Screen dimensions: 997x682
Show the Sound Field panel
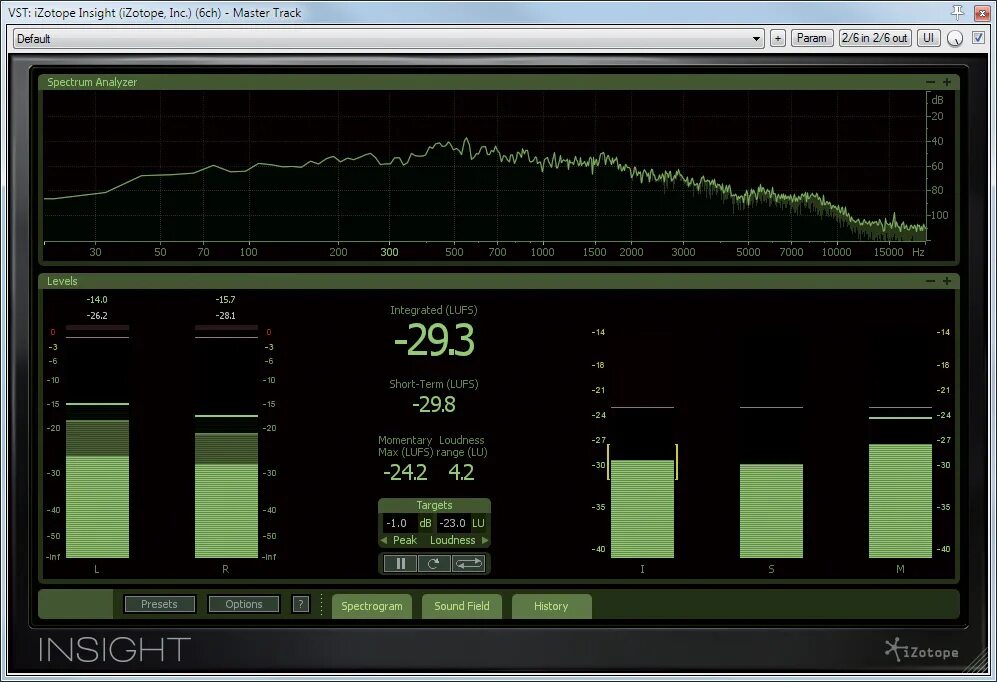(x=462, y=606)
